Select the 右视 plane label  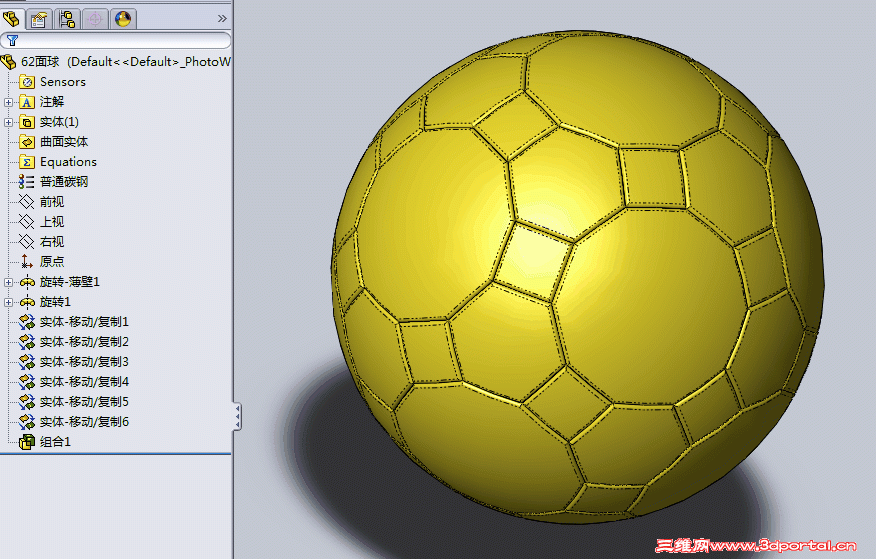pyautogui.click(x=52, y=242)
